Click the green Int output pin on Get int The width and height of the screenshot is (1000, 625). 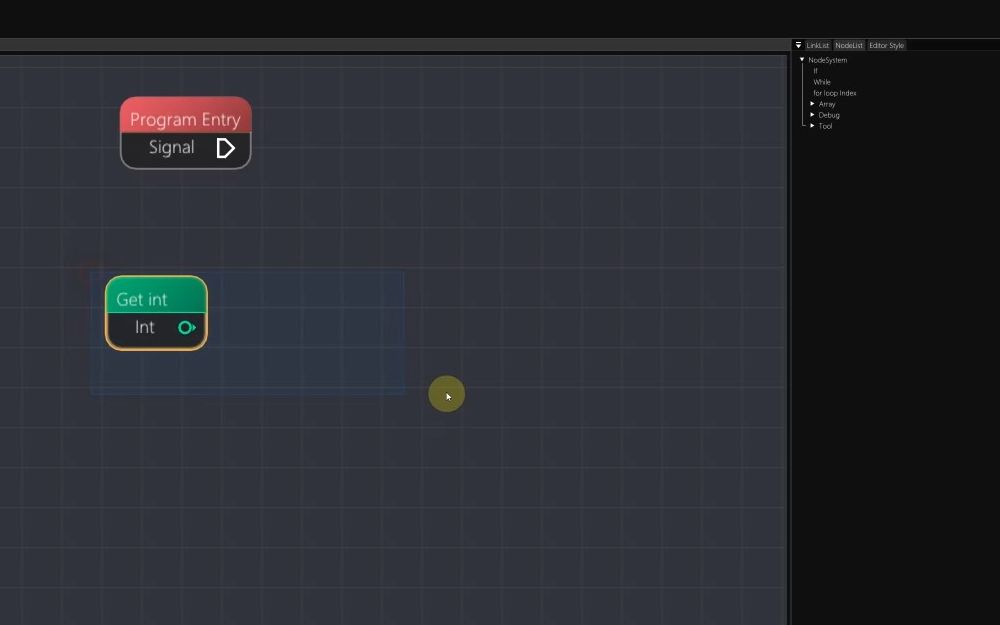click(186, 328)
